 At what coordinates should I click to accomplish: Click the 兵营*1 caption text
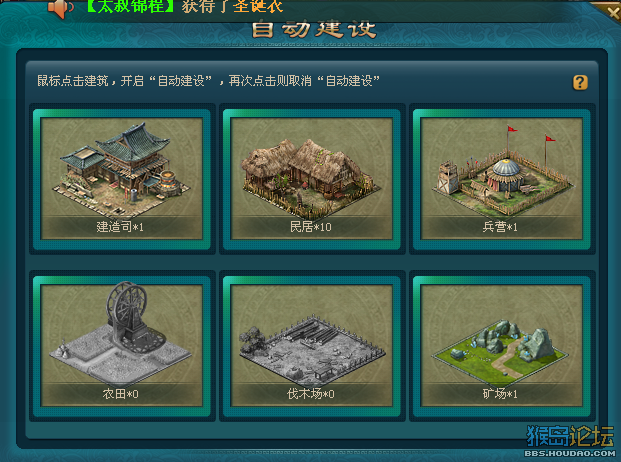pos(500,227)
